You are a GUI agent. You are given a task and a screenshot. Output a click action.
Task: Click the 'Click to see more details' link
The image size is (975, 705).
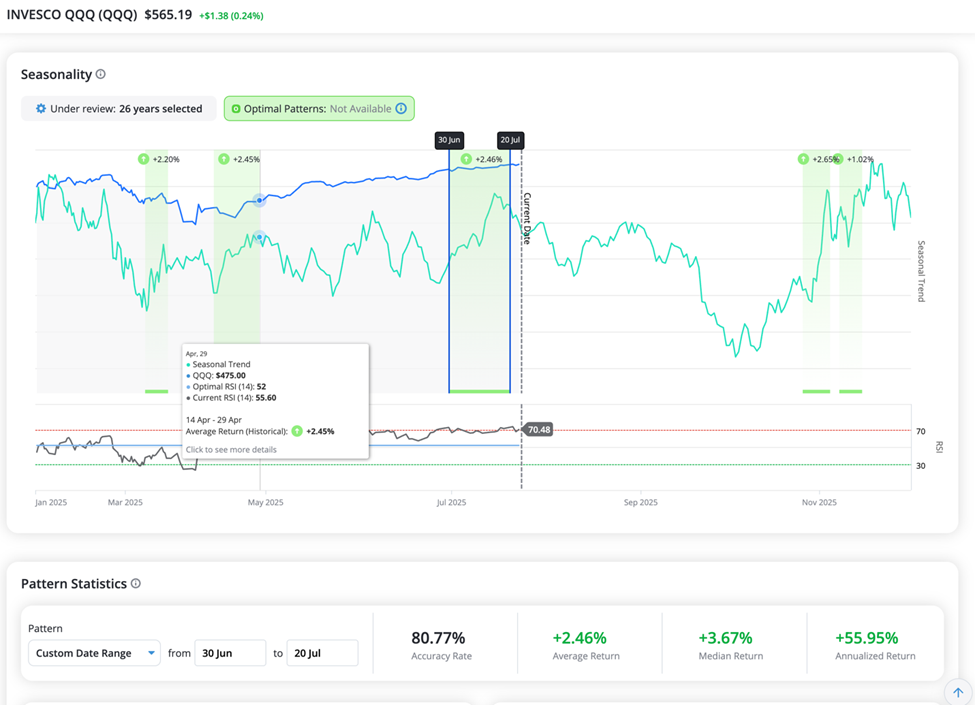[x=231, y=450]
